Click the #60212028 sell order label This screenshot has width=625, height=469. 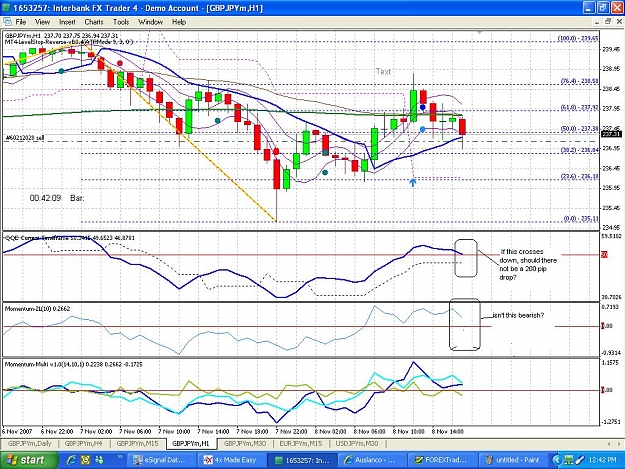point(25,138)
